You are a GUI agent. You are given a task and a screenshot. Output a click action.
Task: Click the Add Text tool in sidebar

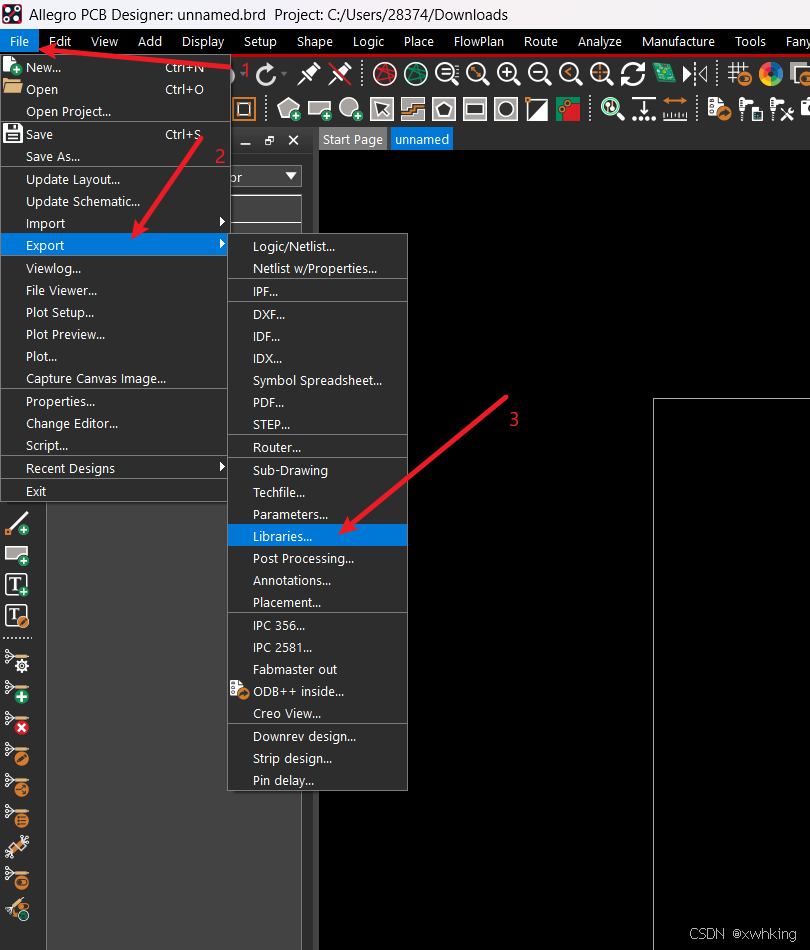(17, 585)
